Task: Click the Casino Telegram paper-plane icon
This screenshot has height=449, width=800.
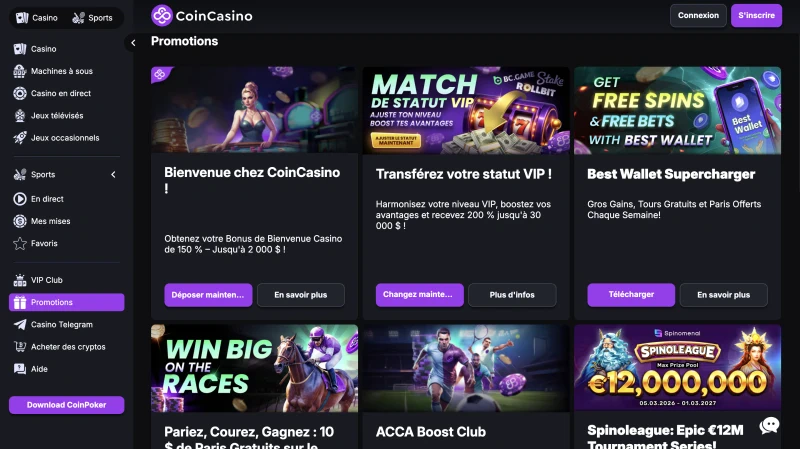Action: 20,324
